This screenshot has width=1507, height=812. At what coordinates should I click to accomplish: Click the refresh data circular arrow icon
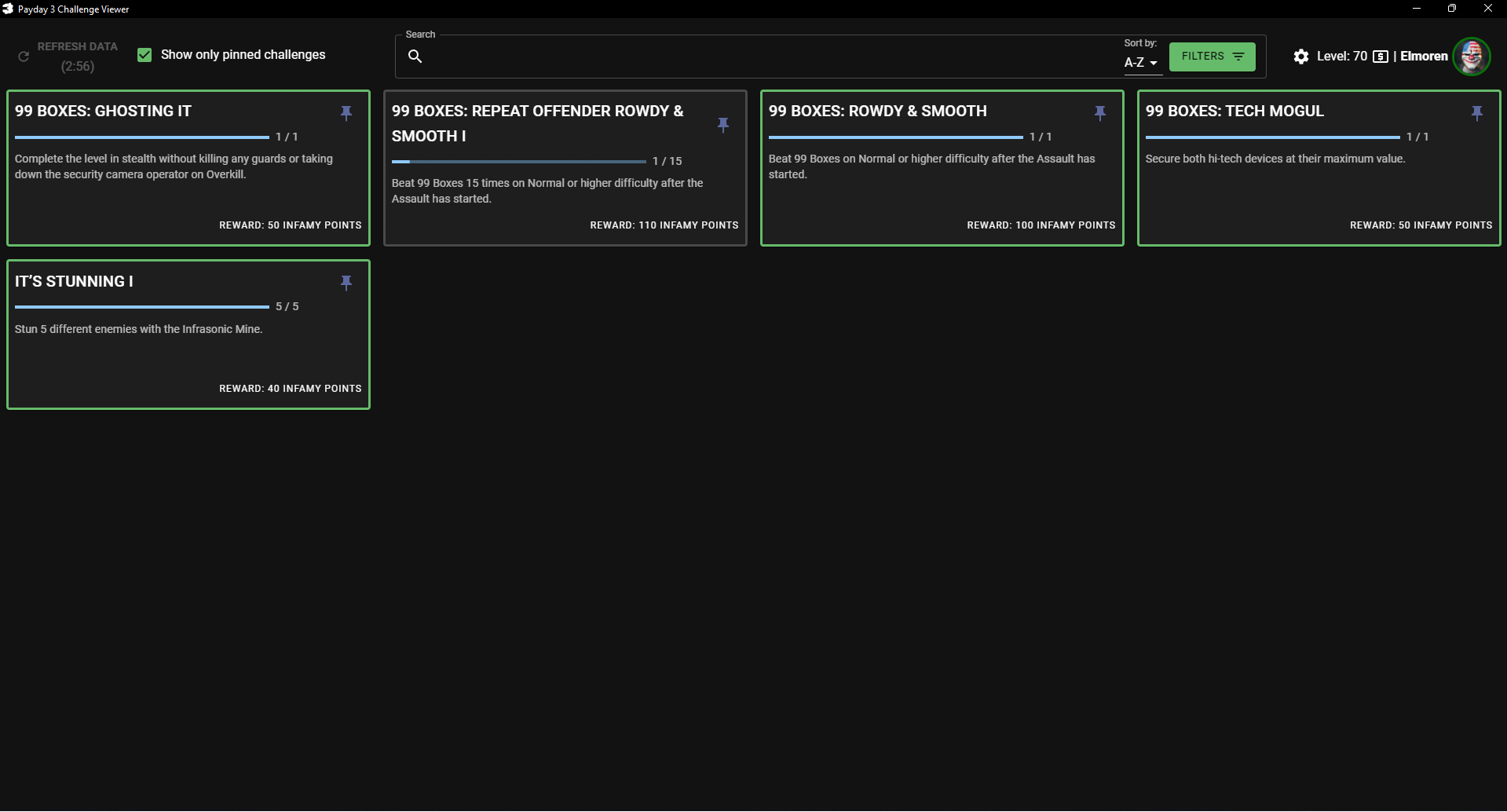pyautogui.click(x=24, y=57)
